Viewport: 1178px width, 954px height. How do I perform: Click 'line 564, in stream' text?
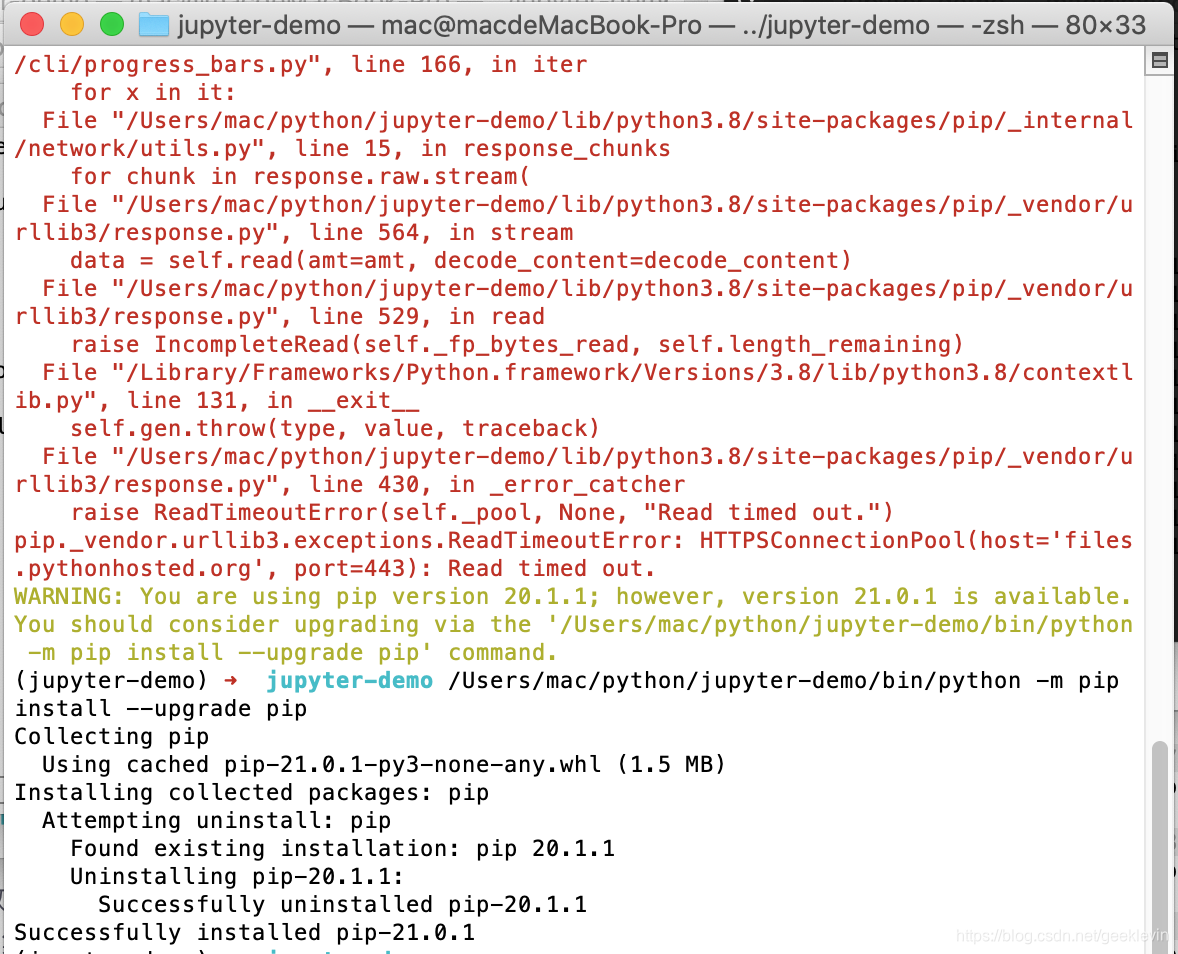coord(440,232)
